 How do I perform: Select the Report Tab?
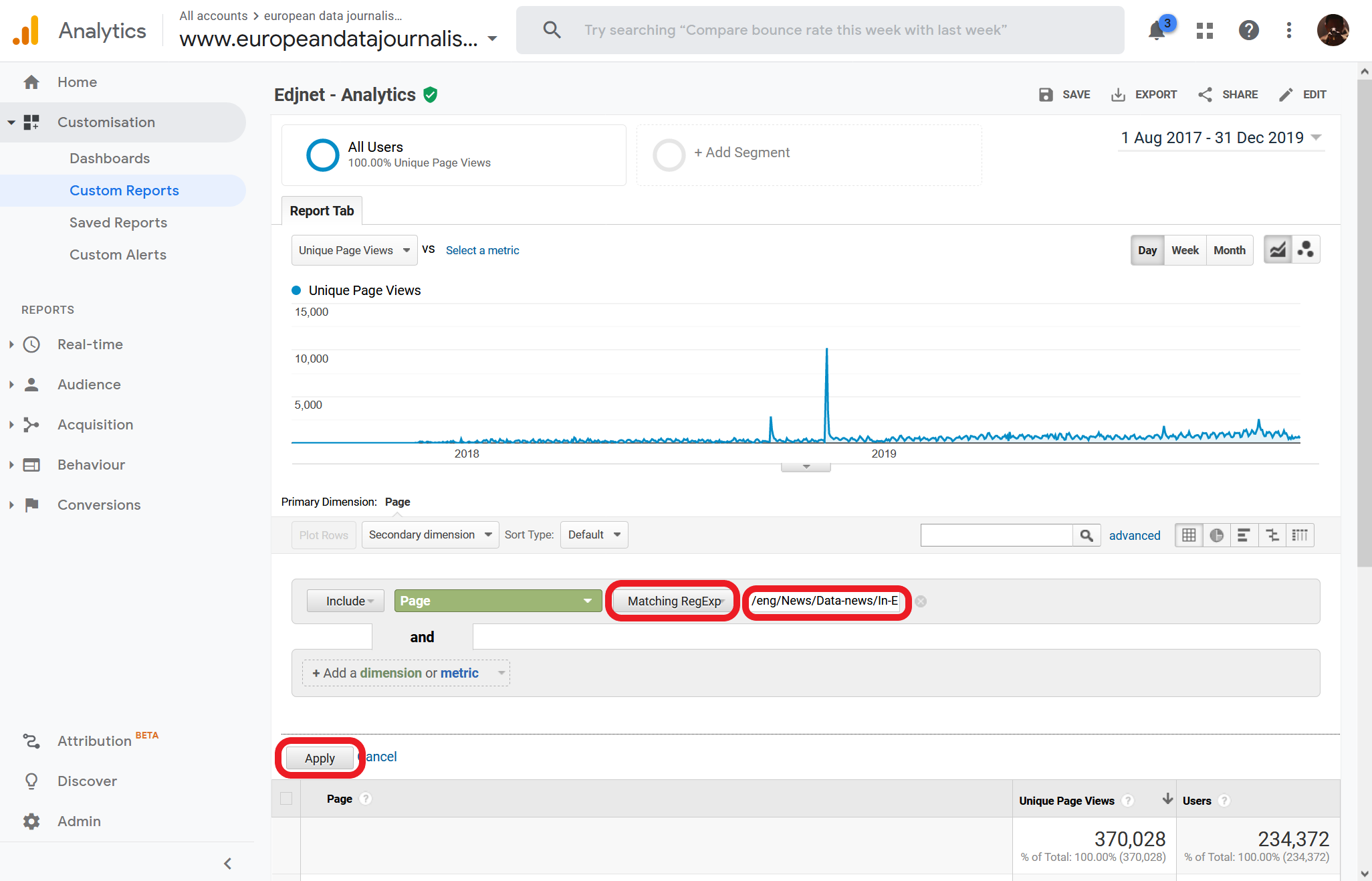322,211
